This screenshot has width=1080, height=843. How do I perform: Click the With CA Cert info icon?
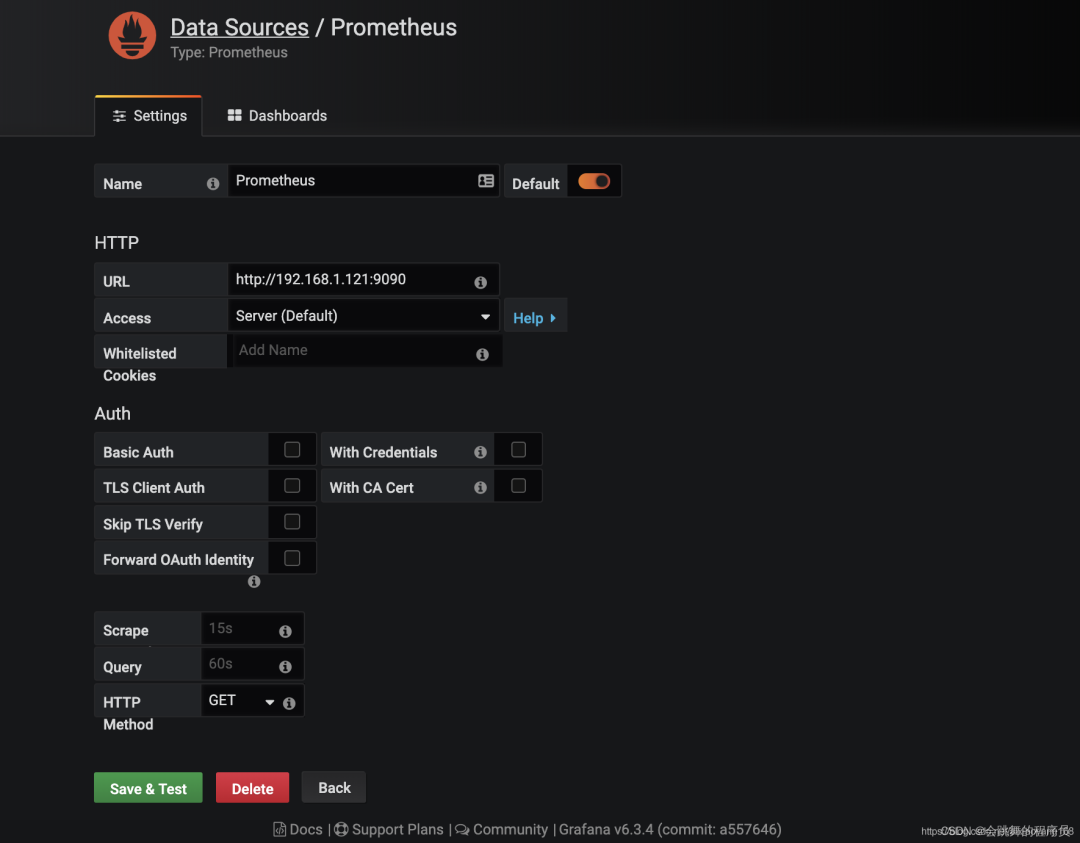tap(480, 488)
